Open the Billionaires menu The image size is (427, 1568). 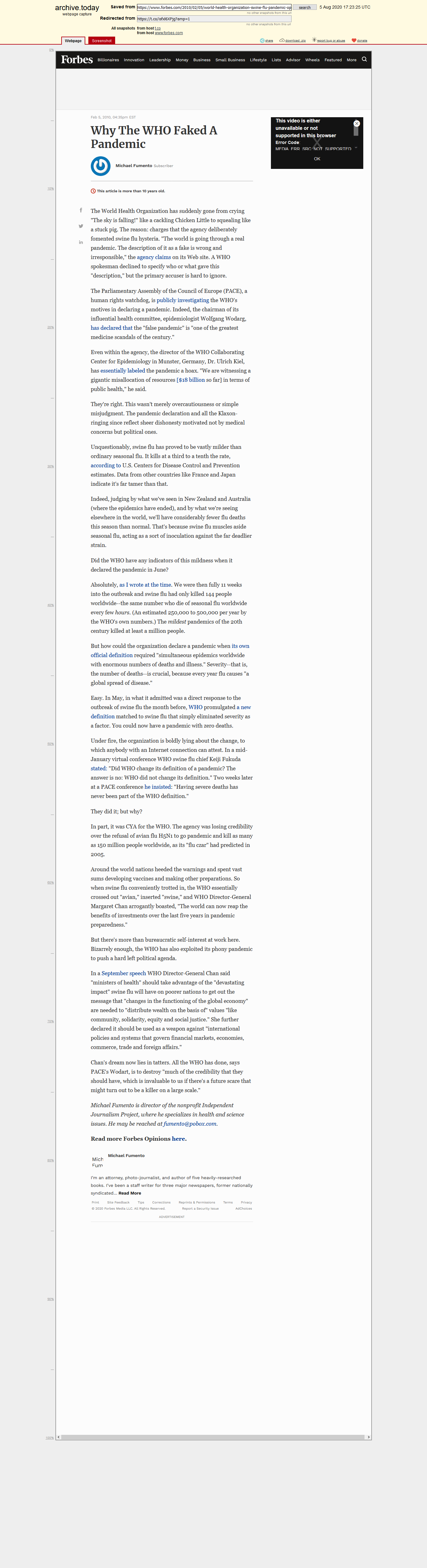[x=108, y=60]
